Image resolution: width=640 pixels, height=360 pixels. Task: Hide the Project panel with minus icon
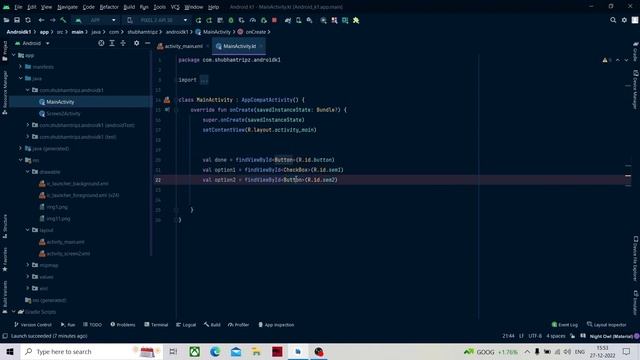[147, 43]
